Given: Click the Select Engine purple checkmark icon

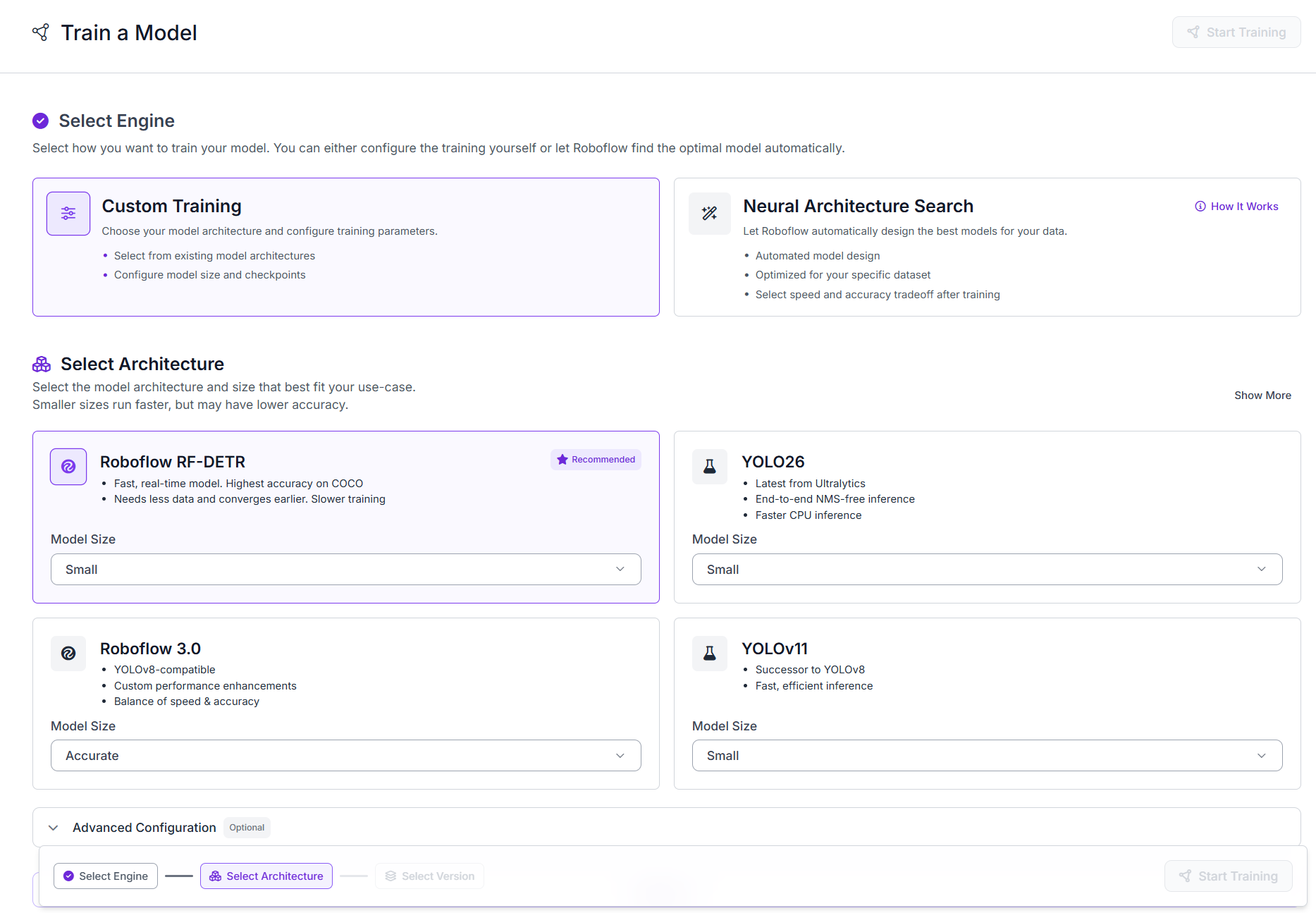Looking at the screenshot, I should click(x=41, y=121).
